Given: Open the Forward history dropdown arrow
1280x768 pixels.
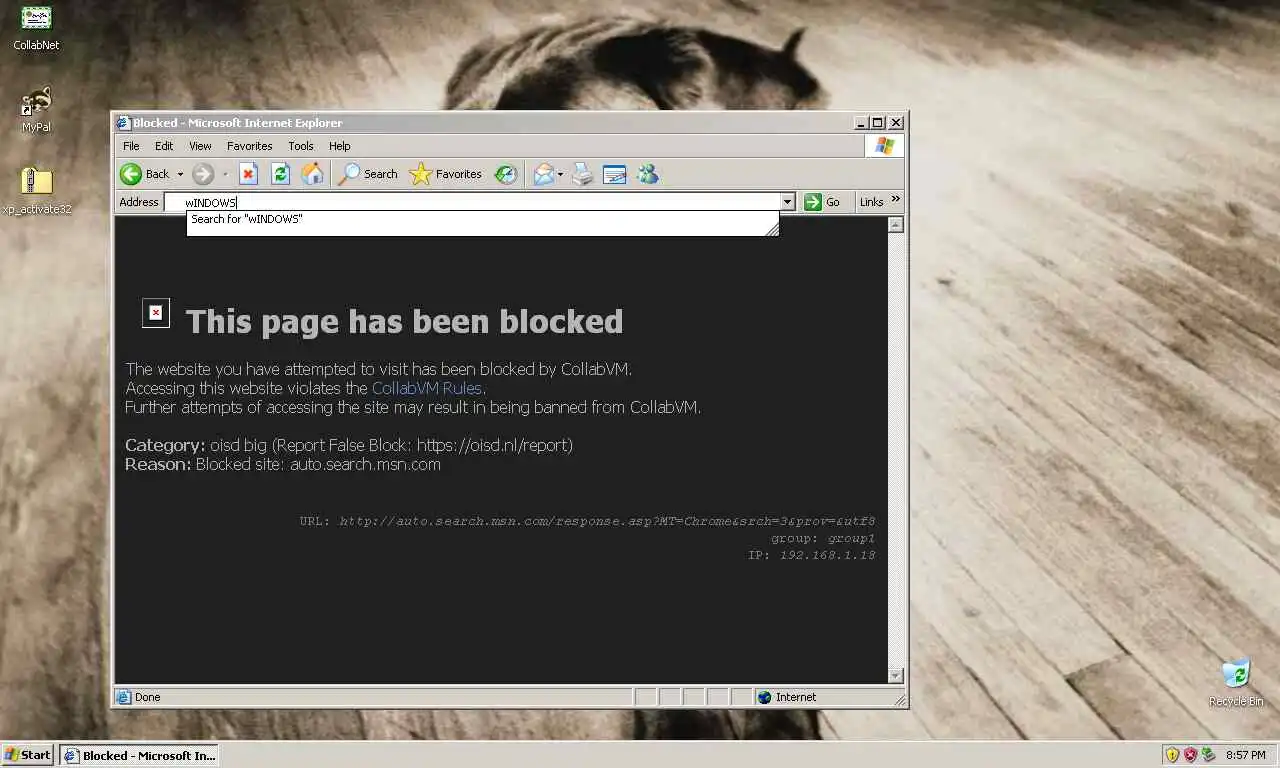Looking at the screenshot, I should tap(225, 174).
